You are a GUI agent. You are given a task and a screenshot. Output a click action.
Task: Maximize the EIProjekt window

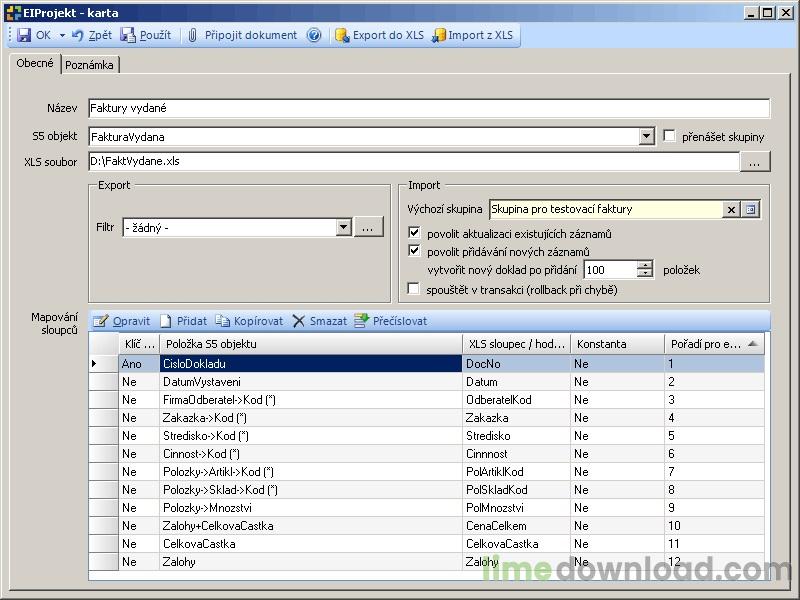[x=767, y=13]
